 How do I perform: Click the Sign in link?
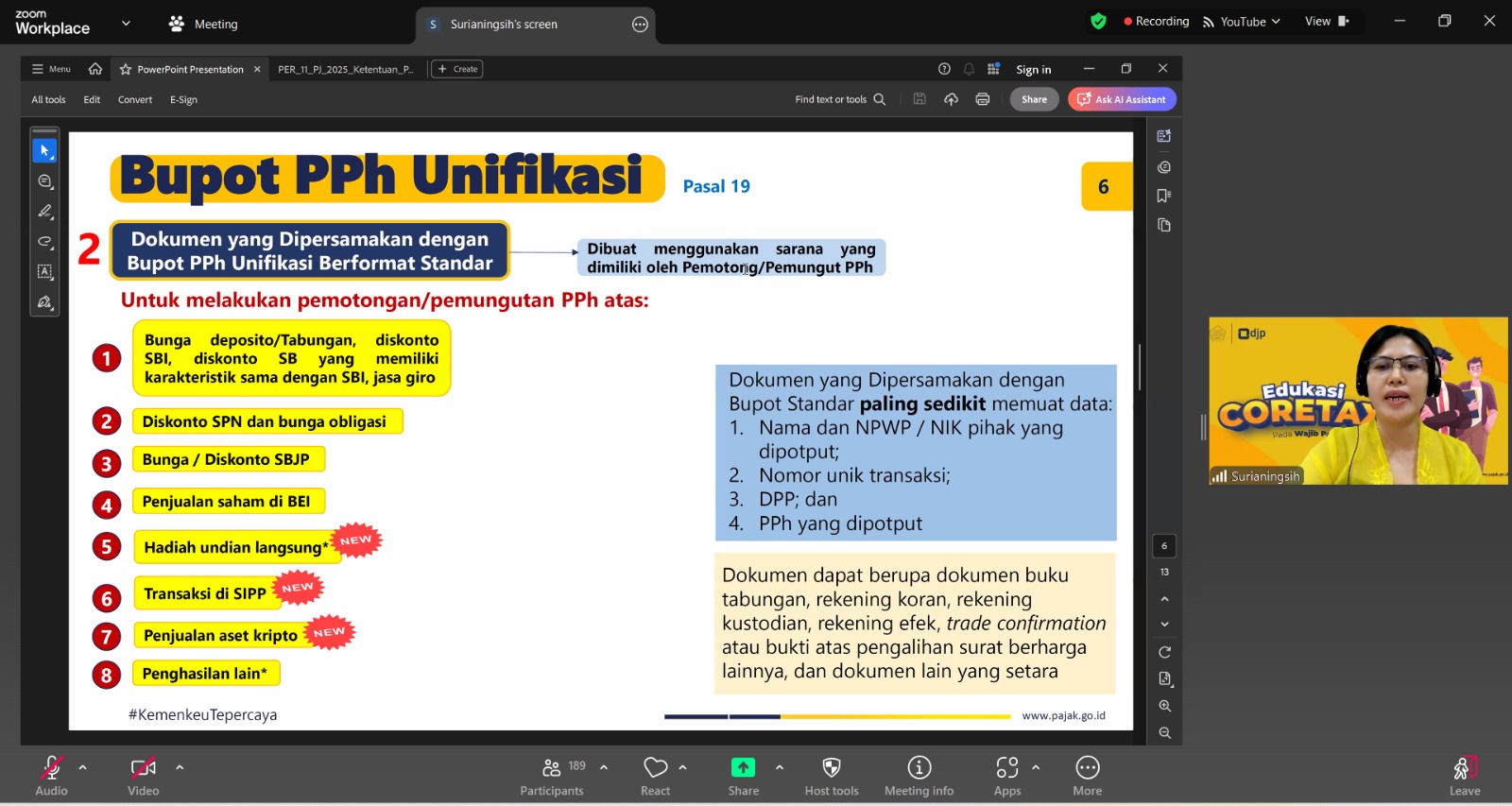point(1033,70)
